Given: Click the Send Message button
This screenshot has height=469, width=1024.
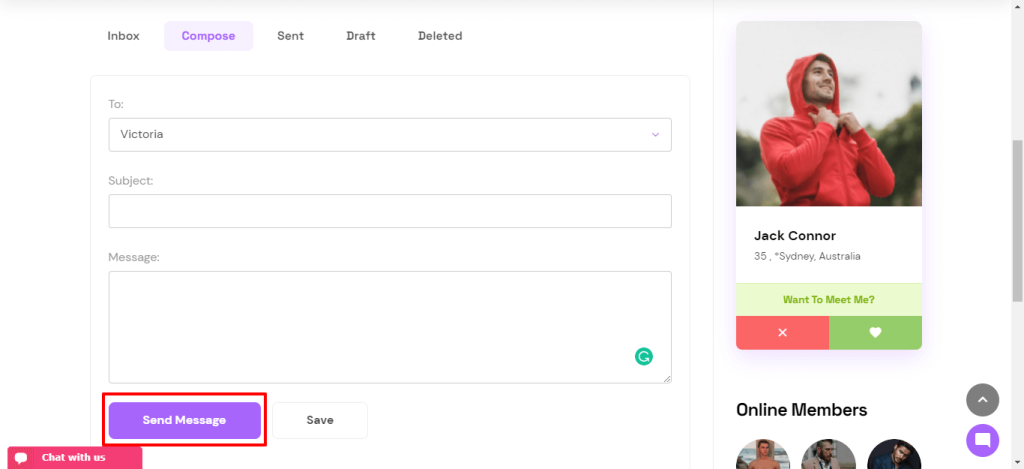Looking at the screenshot, I should 185,420.
